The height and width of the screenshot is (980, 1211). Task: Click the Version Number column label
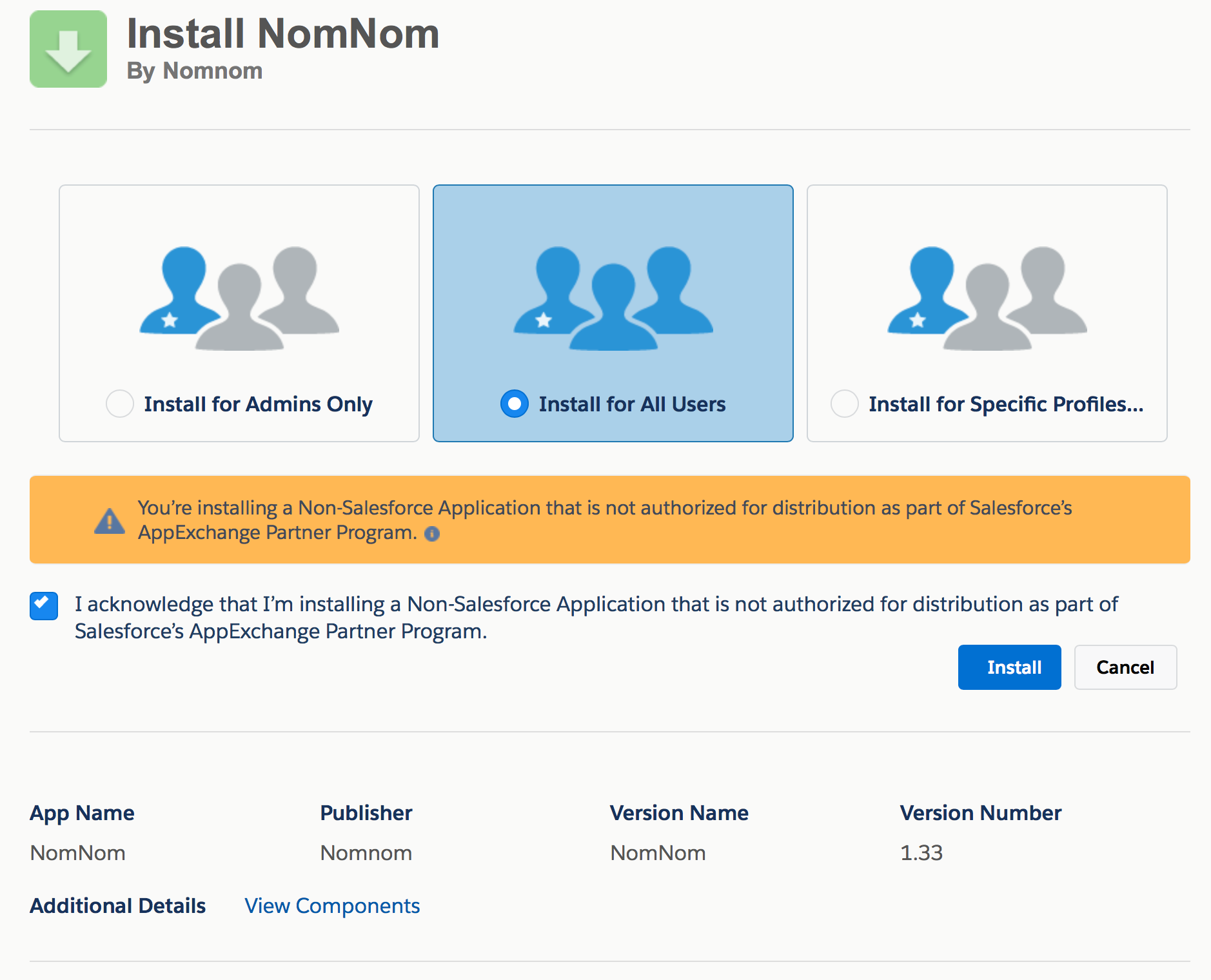980,813
